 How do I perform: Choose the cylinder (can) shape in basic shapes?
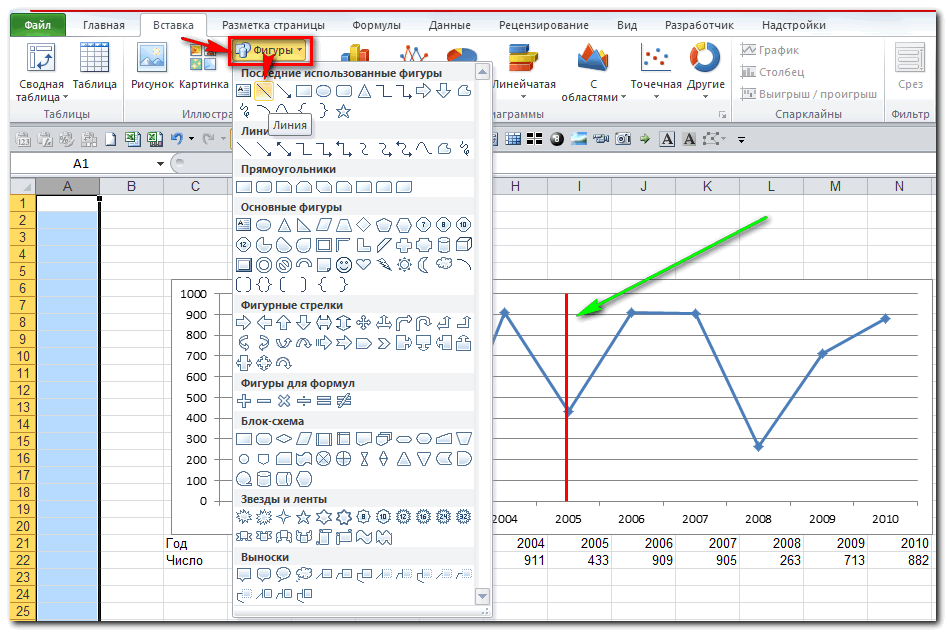[443, 245]
